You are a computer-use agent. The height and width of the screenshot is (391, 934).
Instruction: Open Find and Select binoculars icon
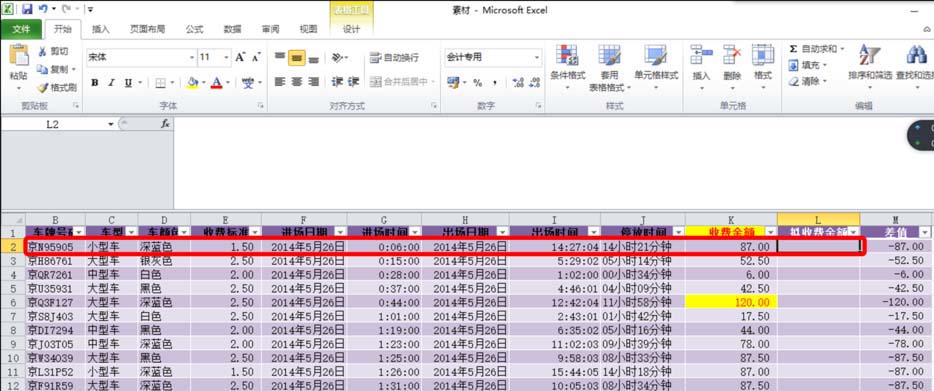pos(916,55)
